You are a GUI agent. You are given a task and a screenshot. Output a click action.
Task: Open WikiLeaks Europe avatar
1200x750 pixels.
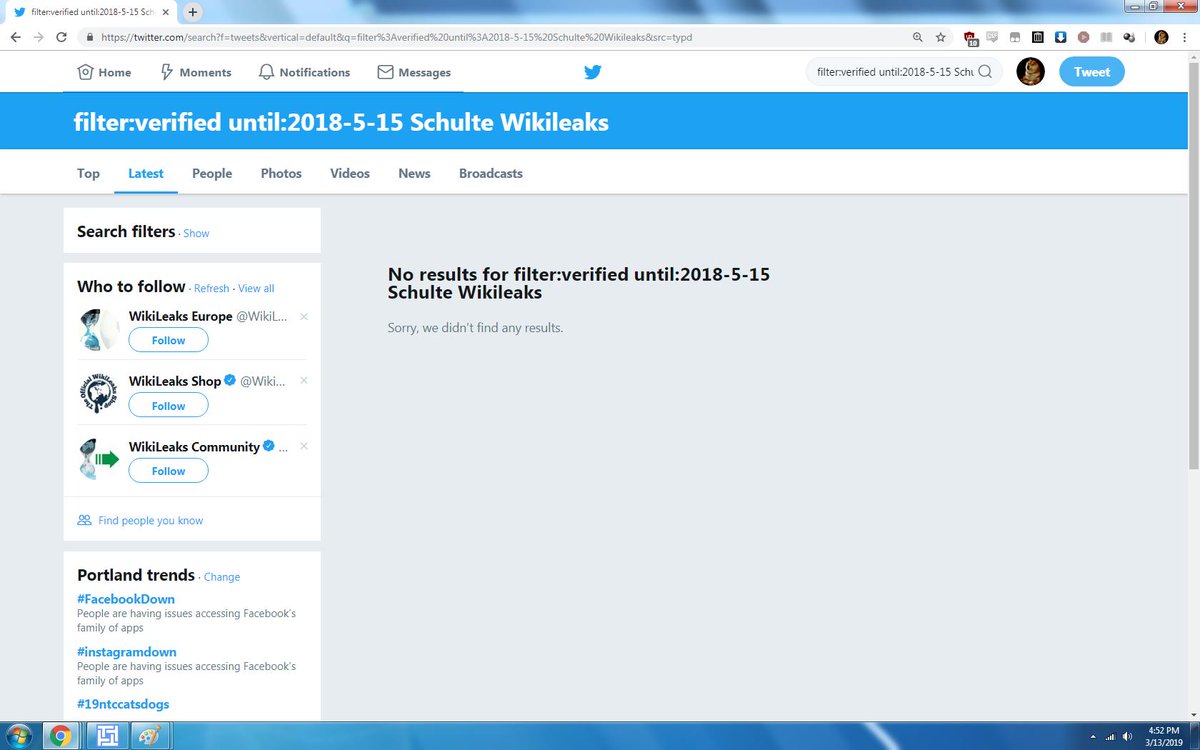click(99, 329)
